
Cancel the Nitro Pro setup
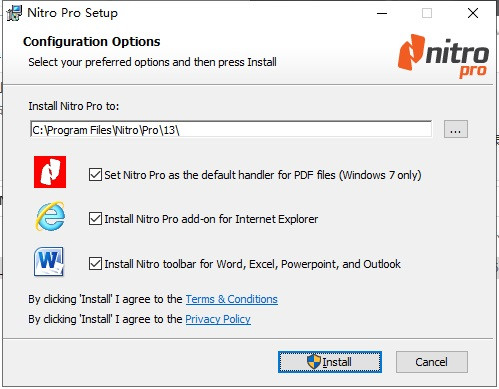432,362
